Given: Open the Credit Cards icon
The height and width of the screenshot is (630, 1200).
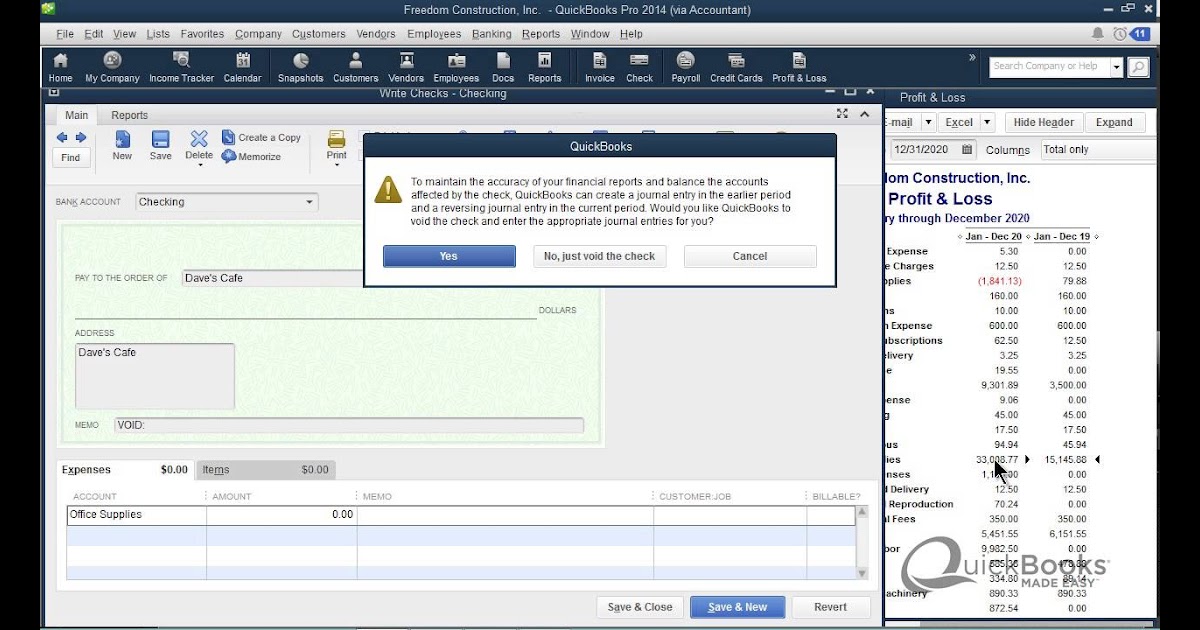Looking at the screenshot, I should tap(736, 67).
